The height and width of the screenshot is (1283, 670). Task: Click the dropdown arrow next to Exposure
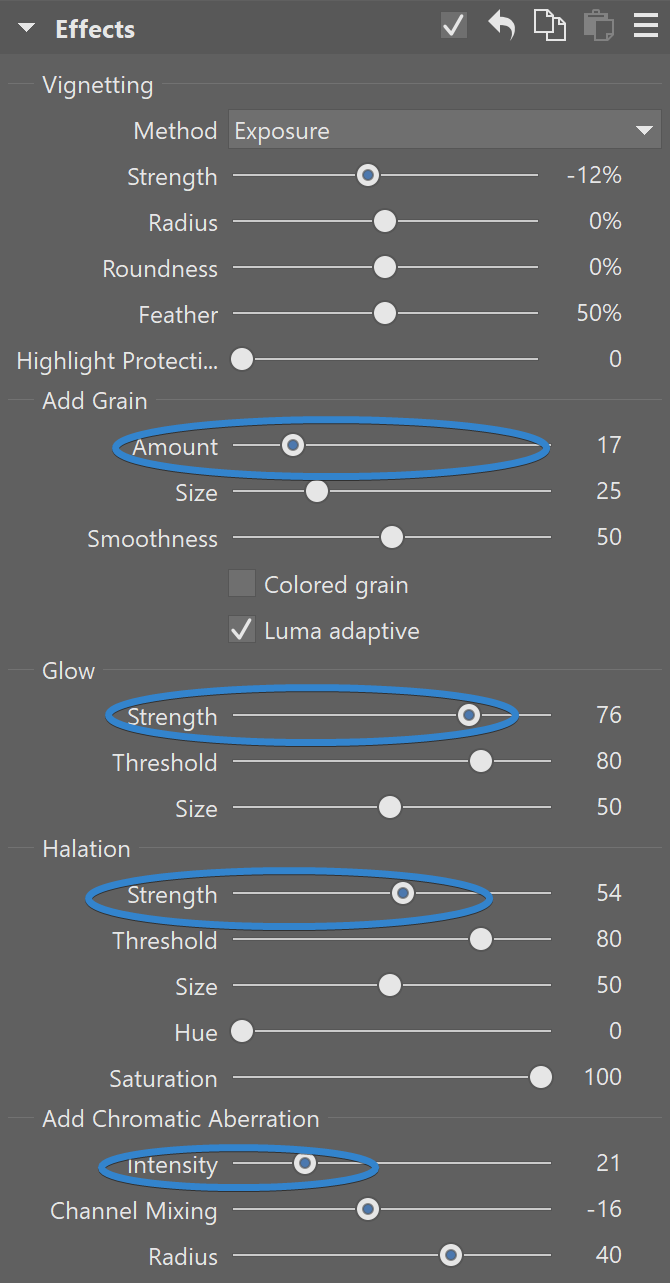(643, 131)
